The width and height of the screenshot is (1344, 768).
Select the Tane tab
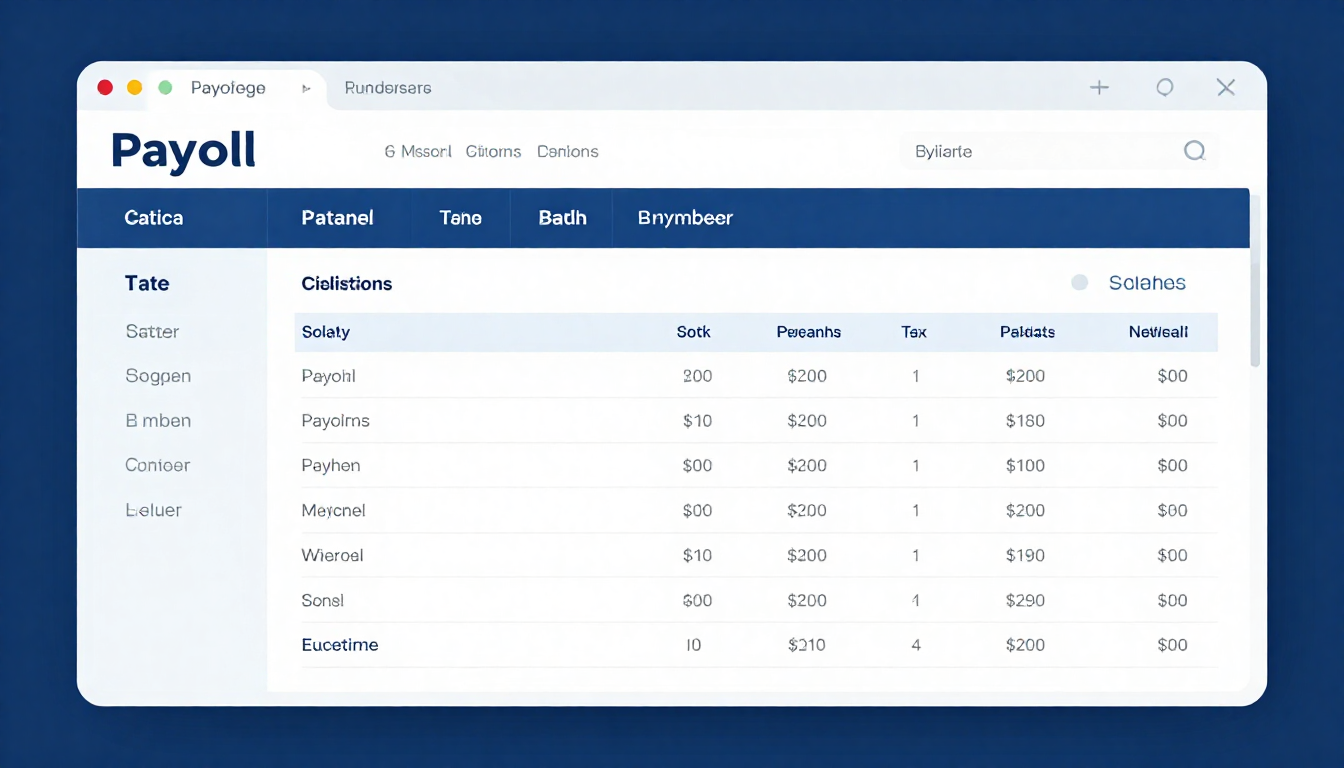(460, 218)
